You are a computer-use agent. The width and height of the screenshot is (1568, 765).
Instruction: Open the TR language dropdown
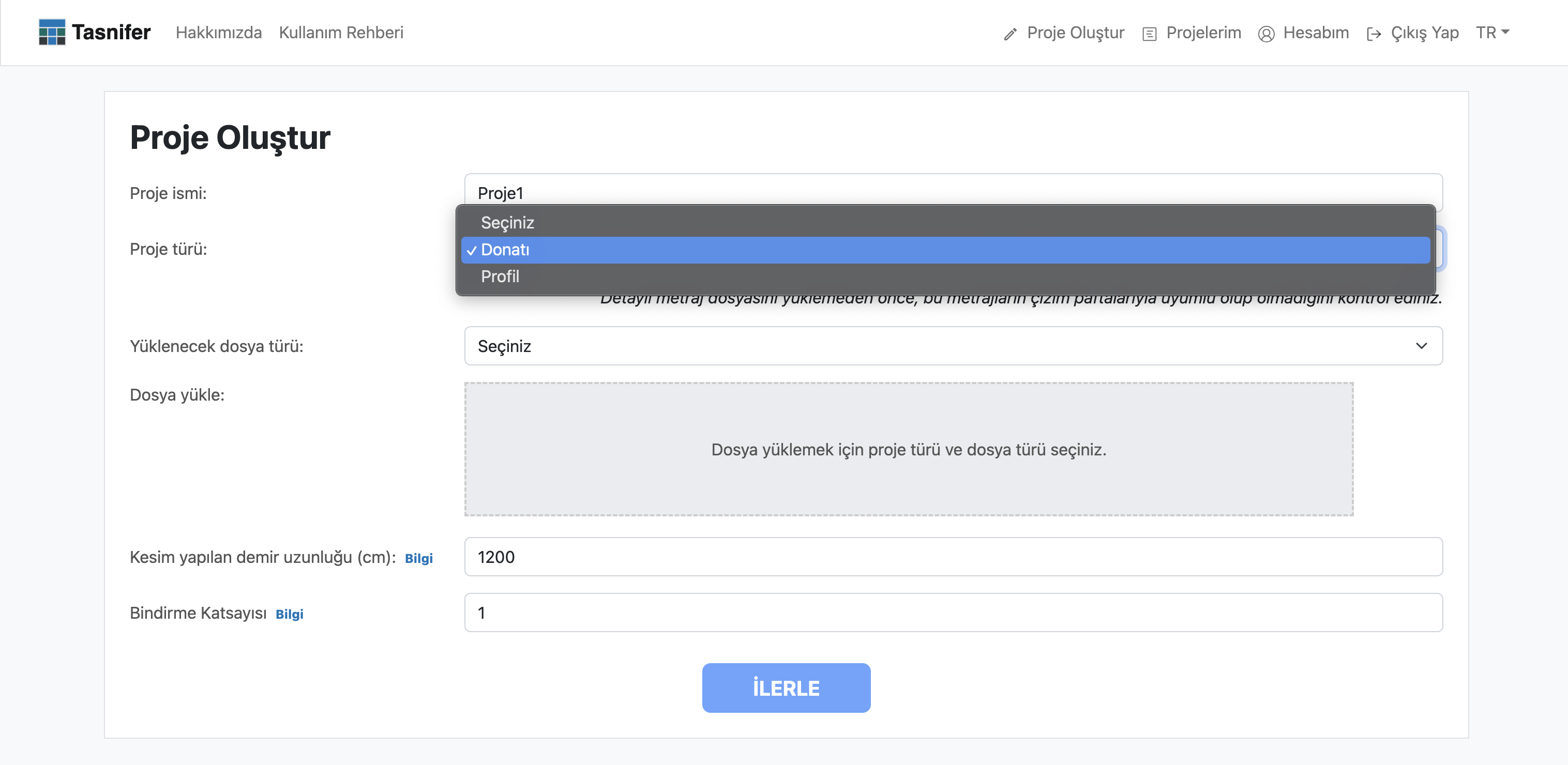[1492, 32]
